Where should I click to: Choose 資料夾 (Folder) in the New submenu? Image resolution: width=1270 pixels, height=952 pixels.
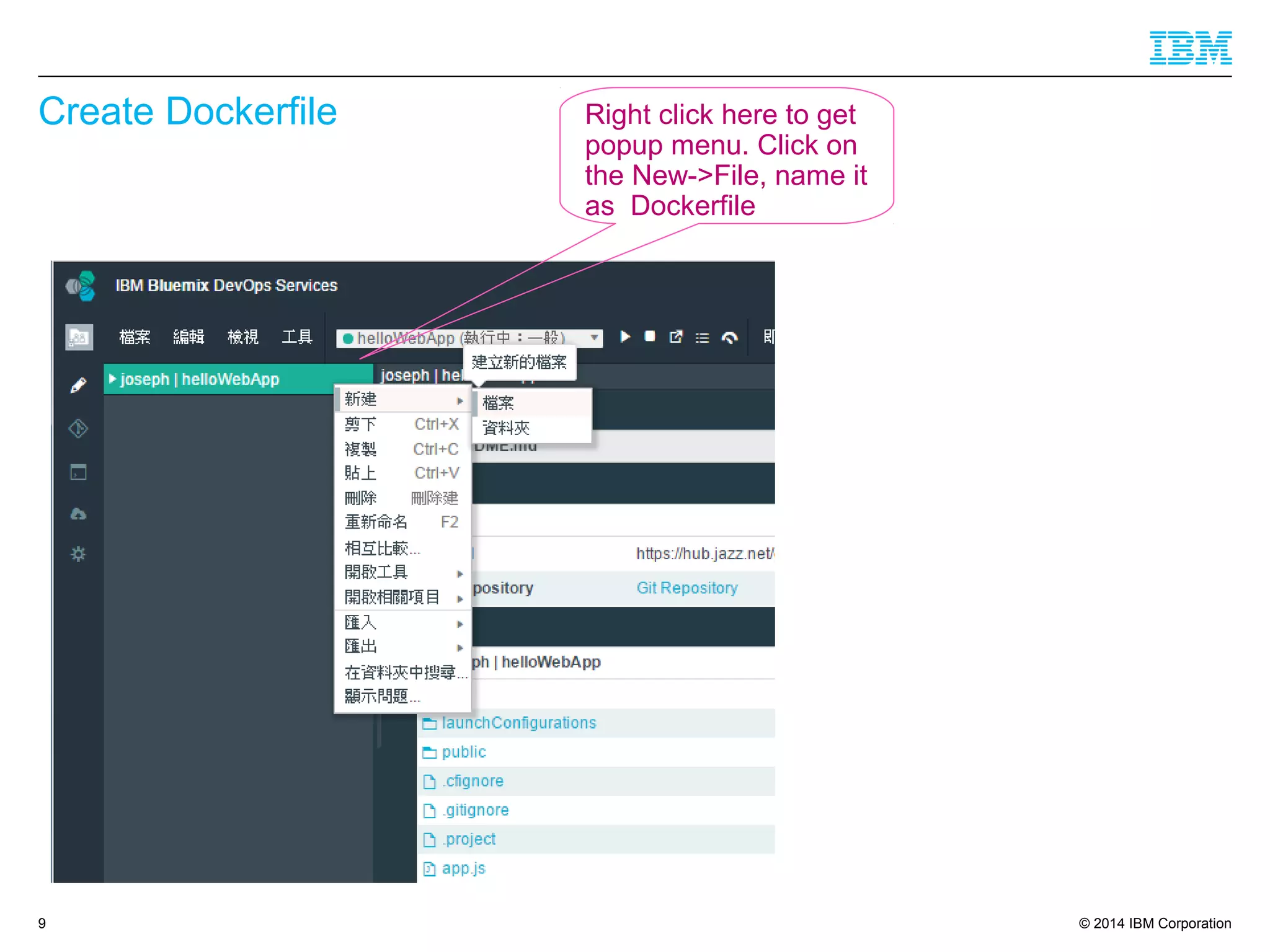[532, 428]
